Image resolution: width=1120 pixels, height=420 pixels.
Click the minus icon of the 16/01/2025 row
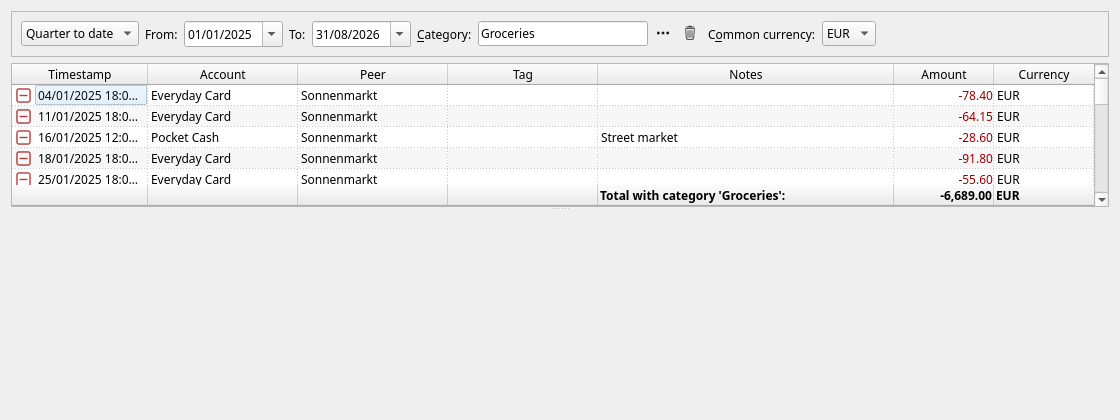click(x=24, y=137)
